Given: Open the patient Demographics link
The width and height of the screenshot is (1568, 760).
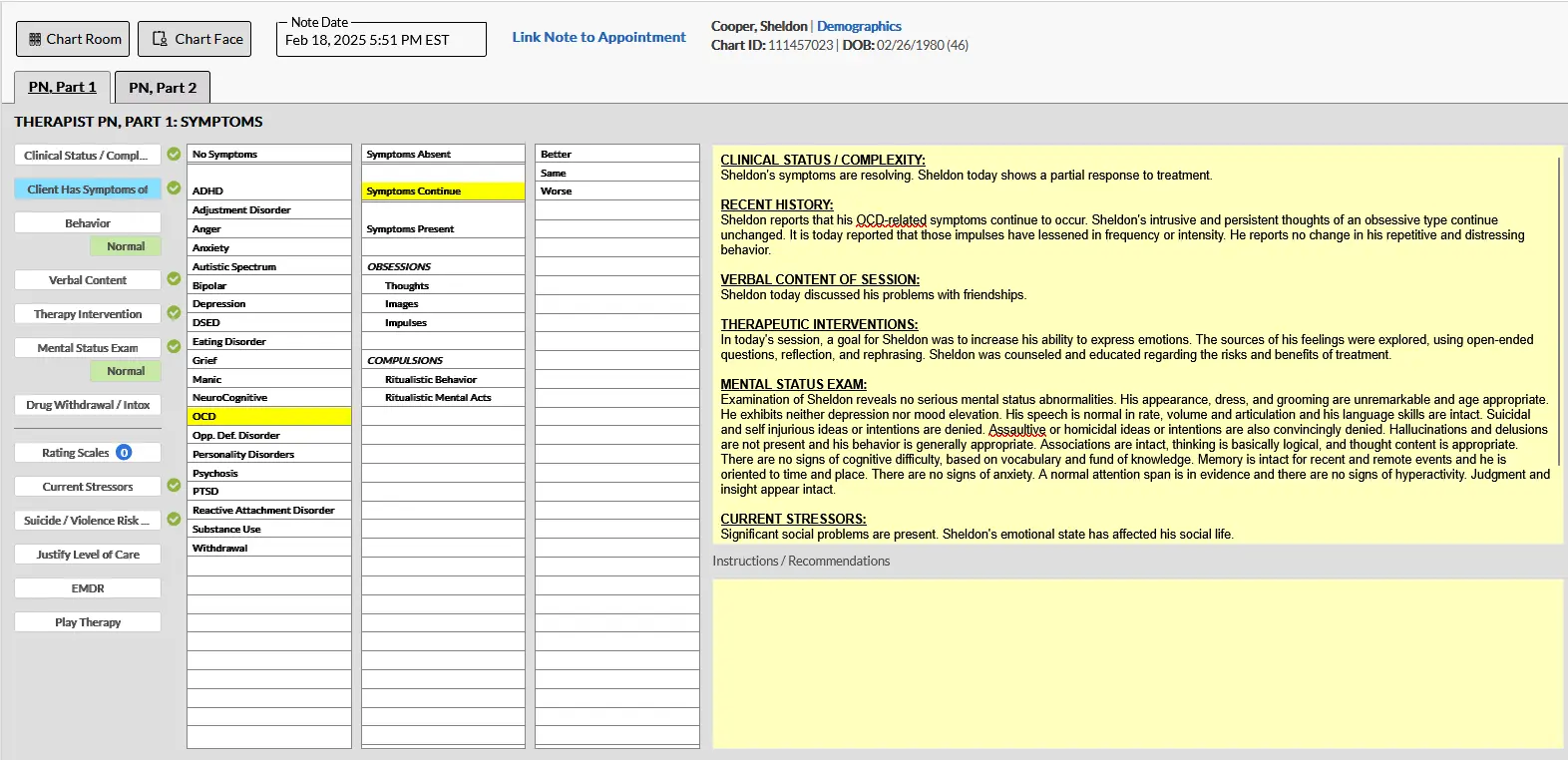Looking at the screenshot, I should pyautogui.click(x=859, y=26).
